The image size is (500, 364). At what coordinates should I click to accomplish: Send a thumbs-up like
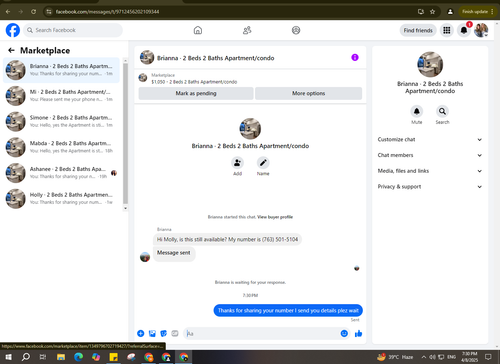click(358, 333)
